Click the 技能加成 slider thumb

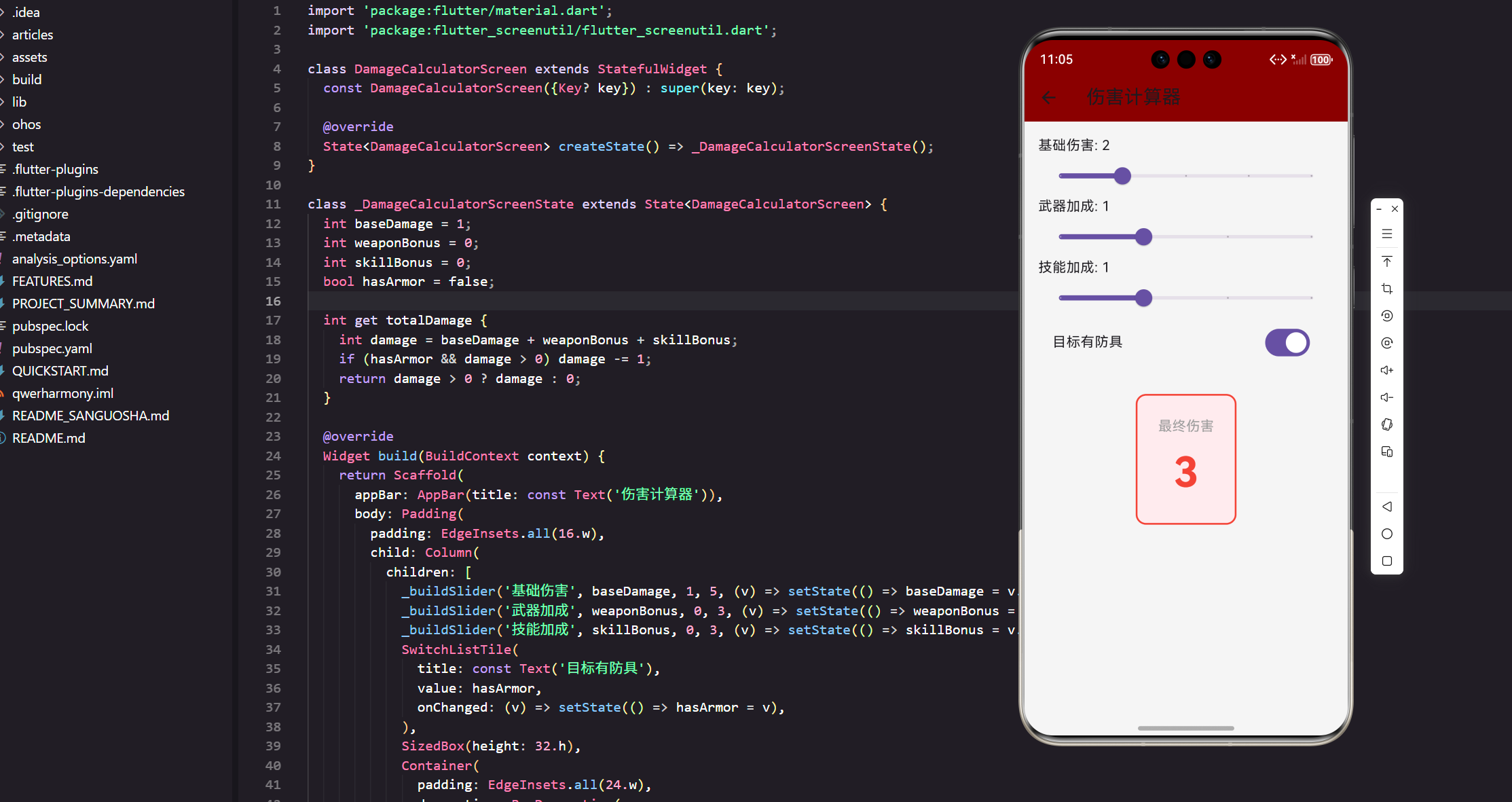coord(1144,298)
